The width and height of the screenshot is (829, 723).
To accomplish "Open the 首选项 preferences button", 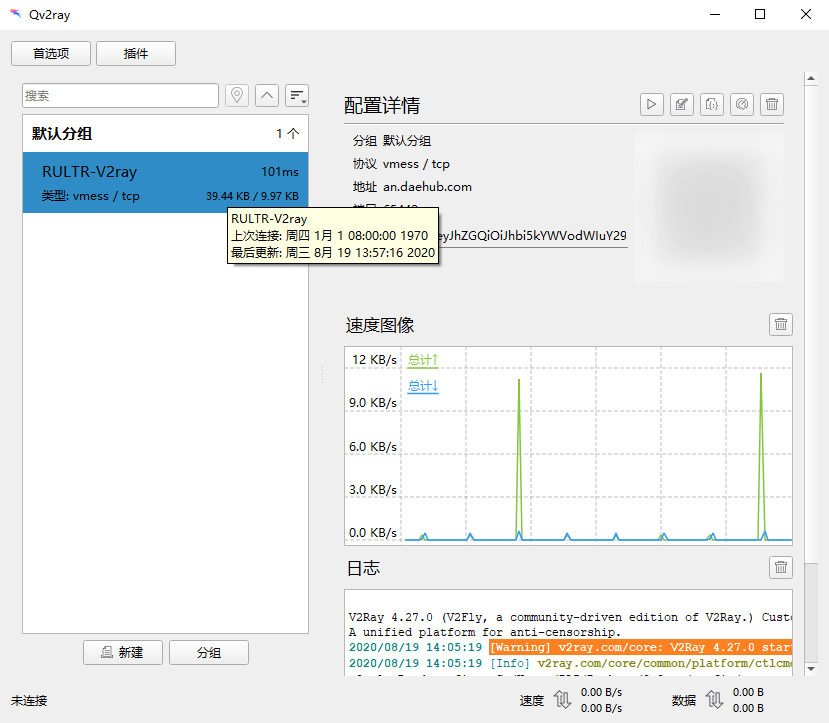I will pos(51,53).
